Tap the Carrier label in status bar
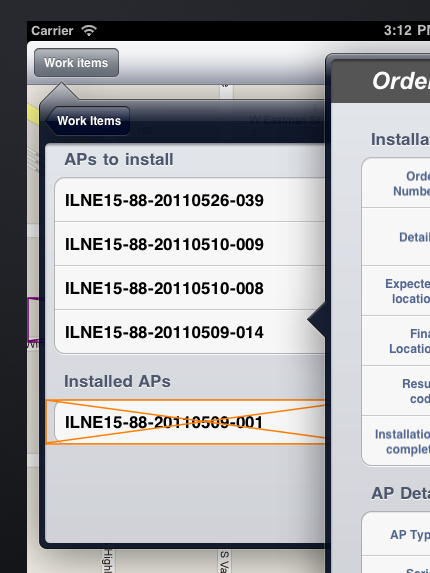 [x=52, y=31]
